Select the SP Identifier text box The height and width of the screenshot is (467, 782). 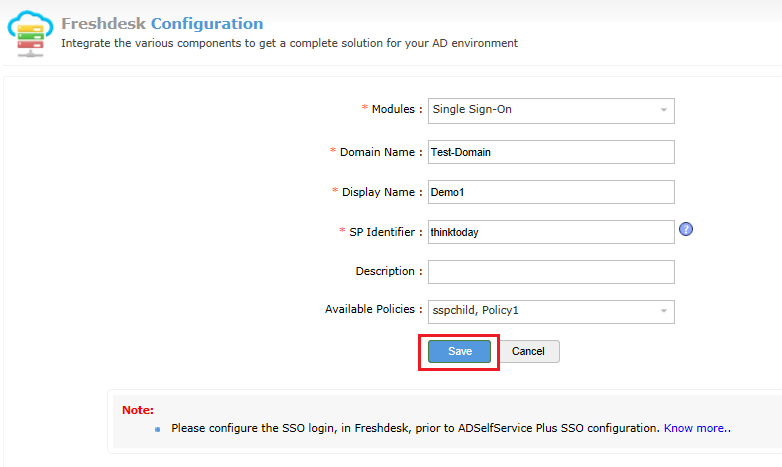(x=551, y=232)
